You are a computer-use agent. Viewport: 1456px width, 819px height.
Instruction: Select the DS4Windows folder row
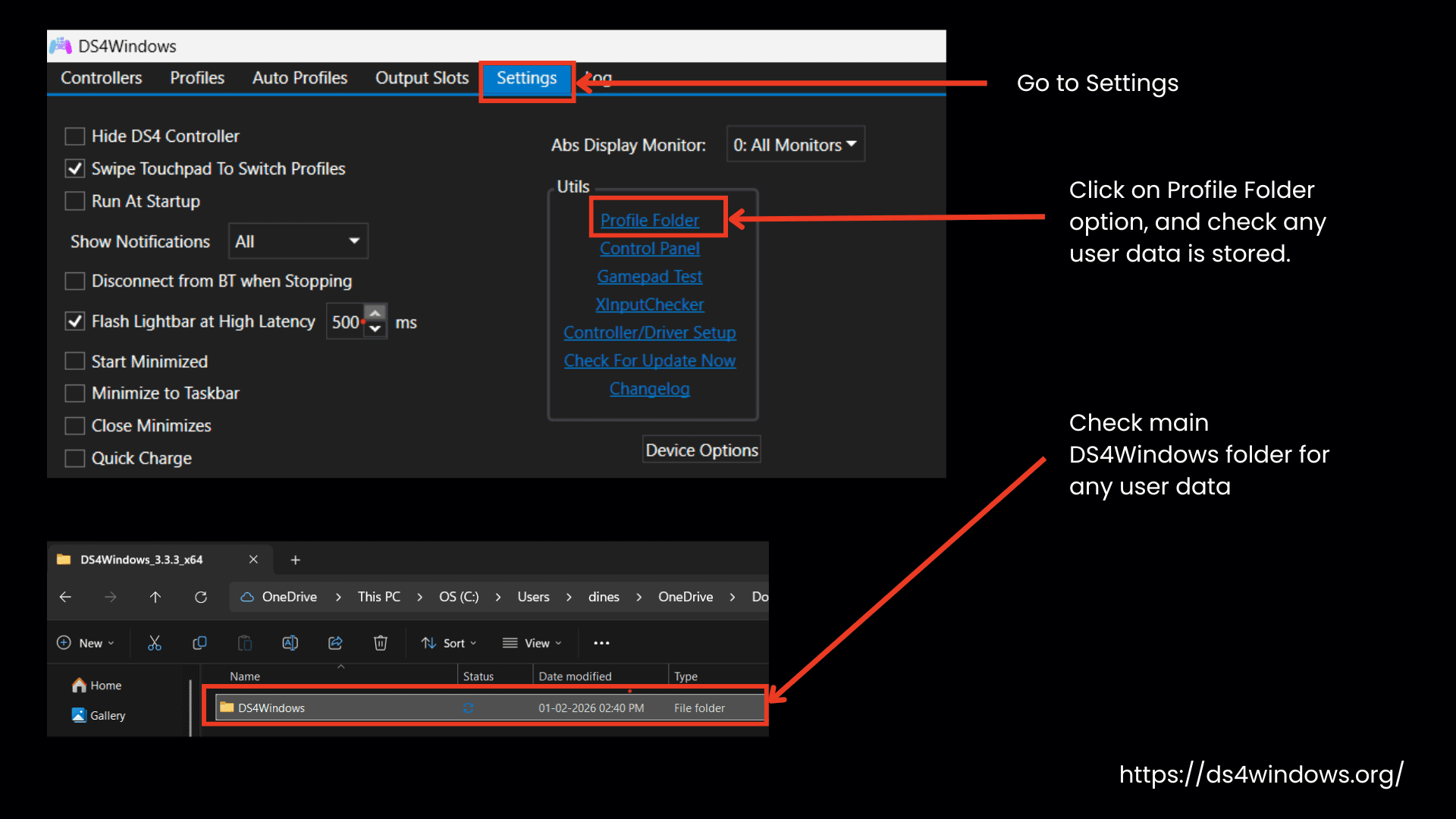[490, 708]
